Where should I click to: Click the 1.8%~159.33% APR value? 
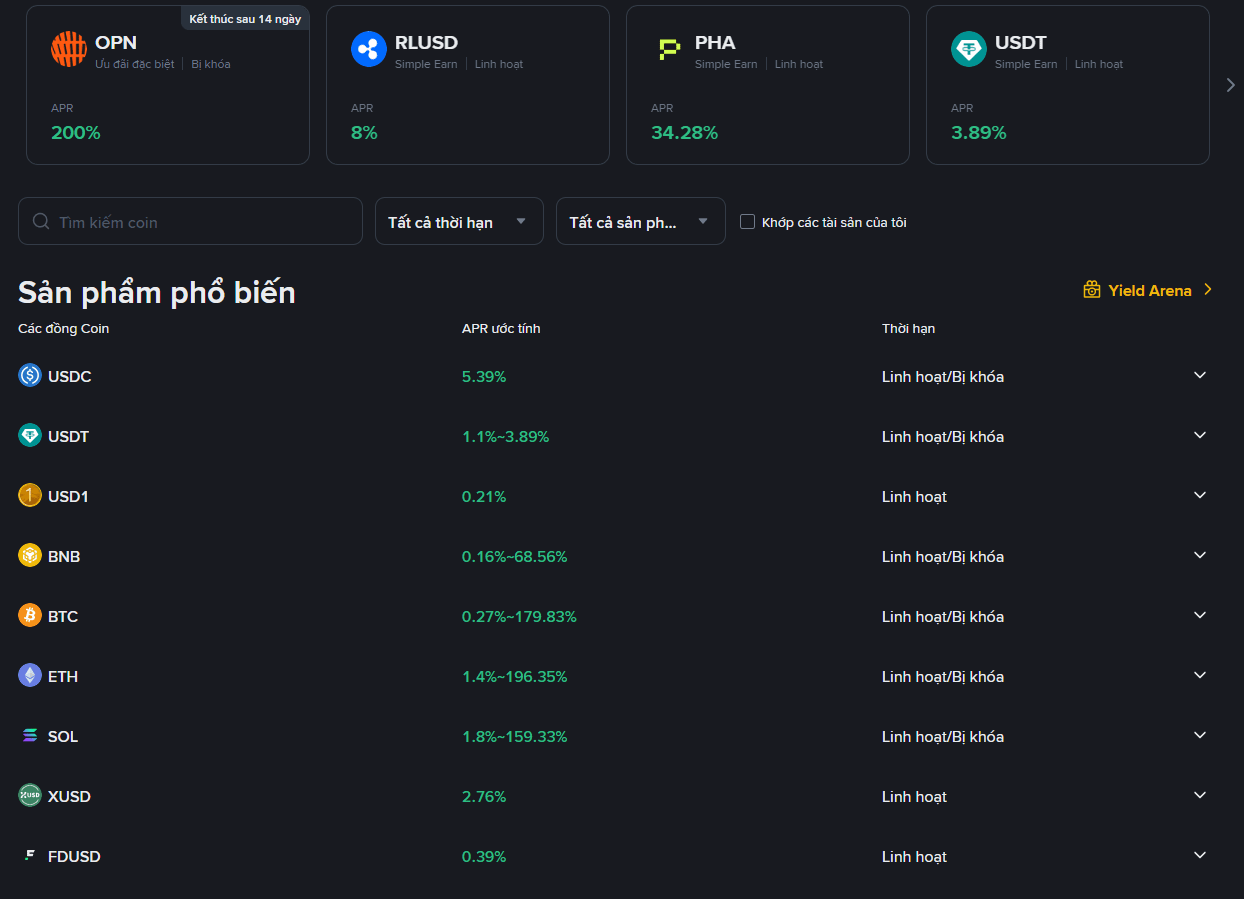click(x=514, y=736)
